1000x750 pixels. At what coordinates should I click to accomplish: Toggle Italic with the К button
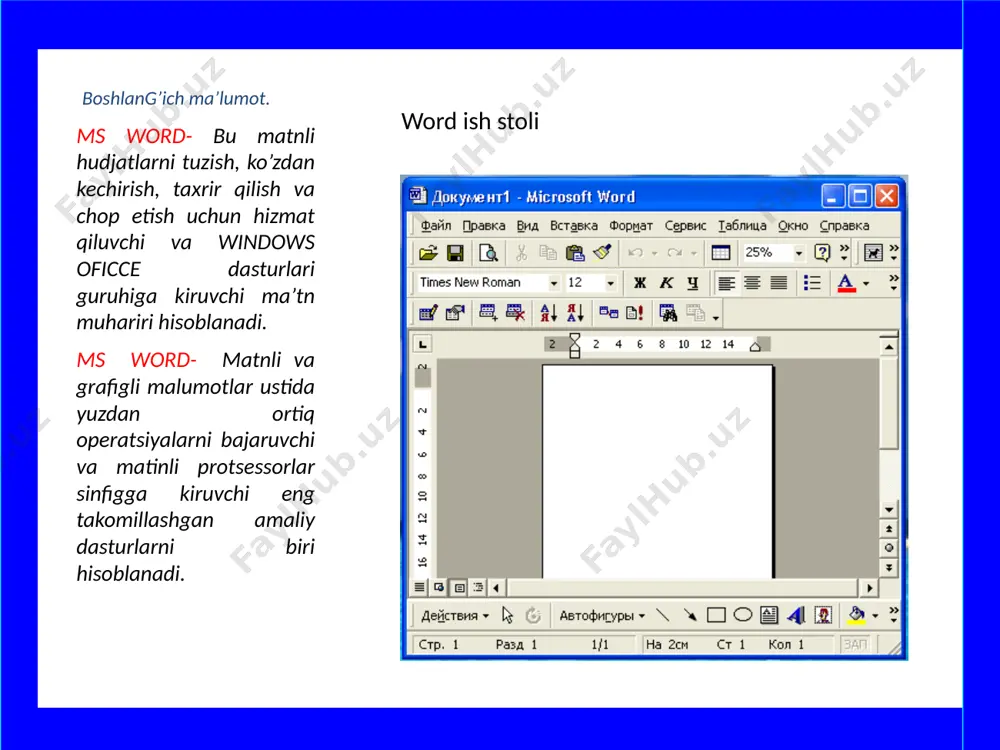(666, 283)
